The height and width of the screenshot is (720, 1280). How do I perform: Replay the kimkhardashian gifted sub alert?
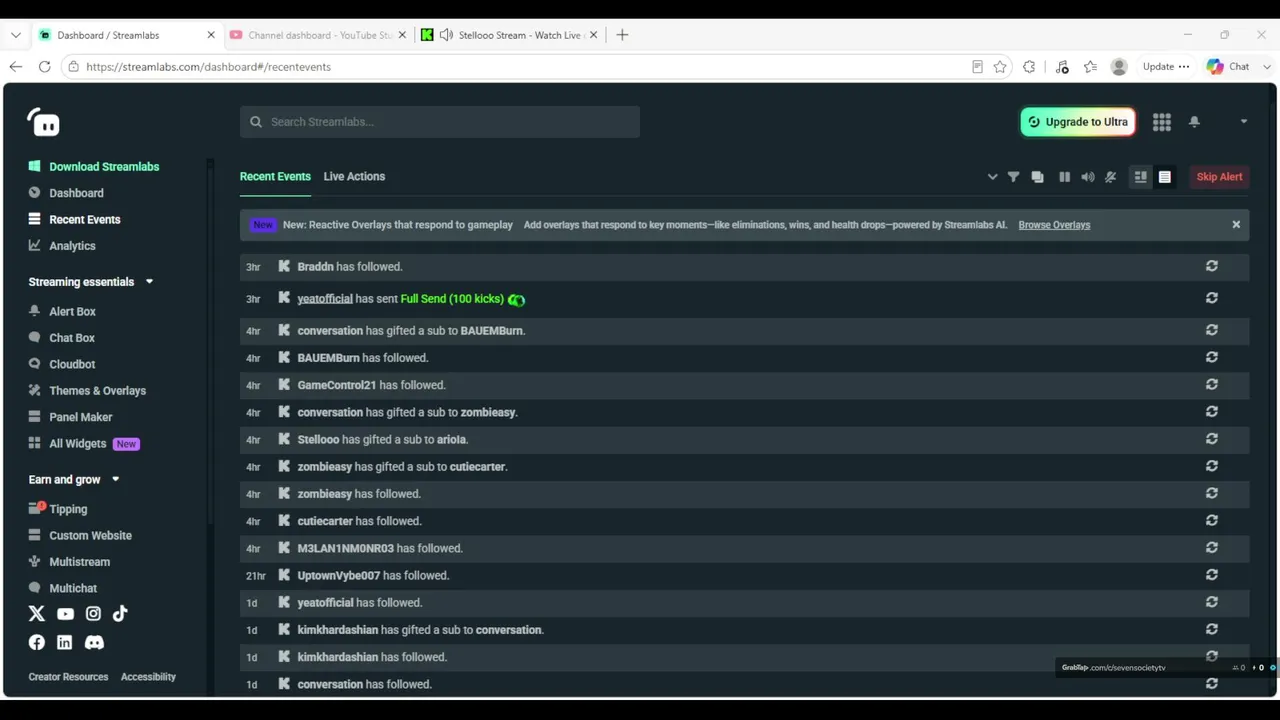click(x=1211, y=629)
